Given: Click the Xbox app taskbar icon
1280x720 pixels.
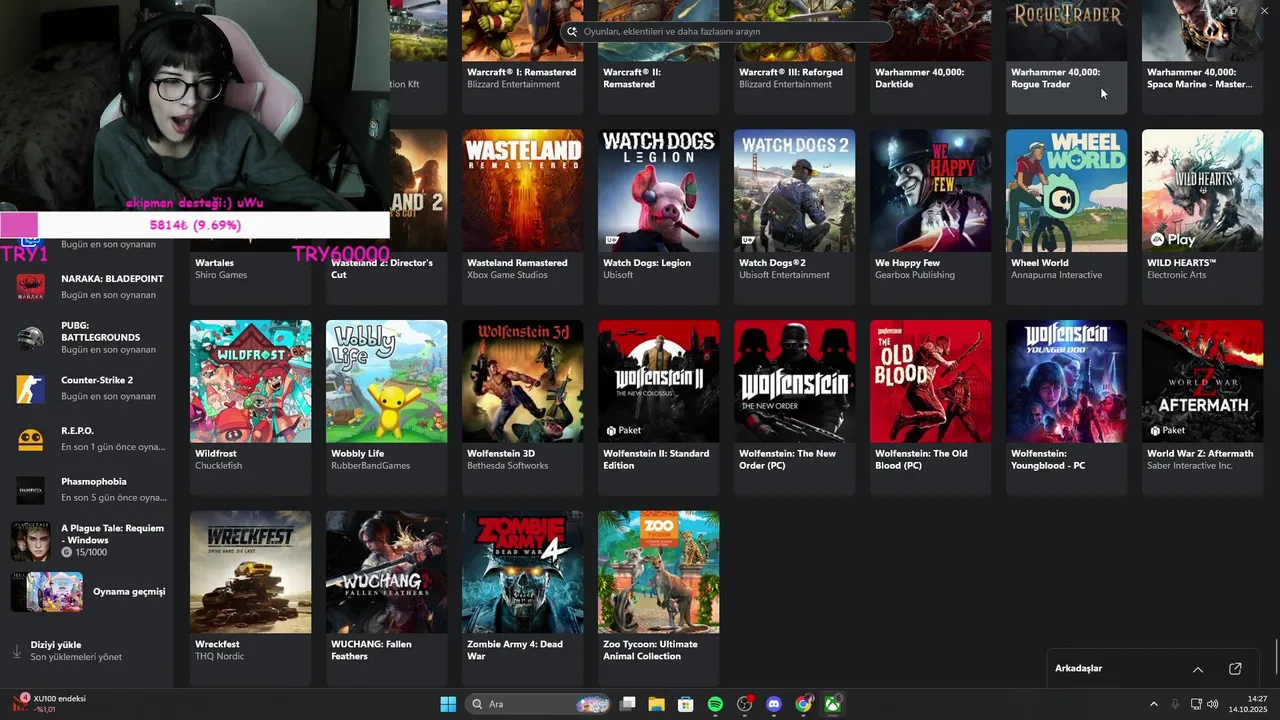Looking at the screenshot, I should [x=832, y=704].
